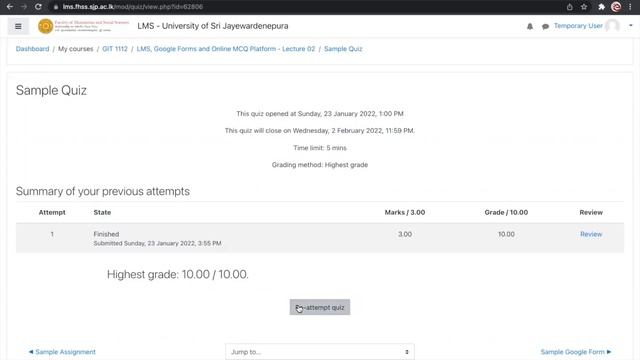Click the submitted date under Finished
This screenshot has width=640, height=360.
(x=157, y=243)
